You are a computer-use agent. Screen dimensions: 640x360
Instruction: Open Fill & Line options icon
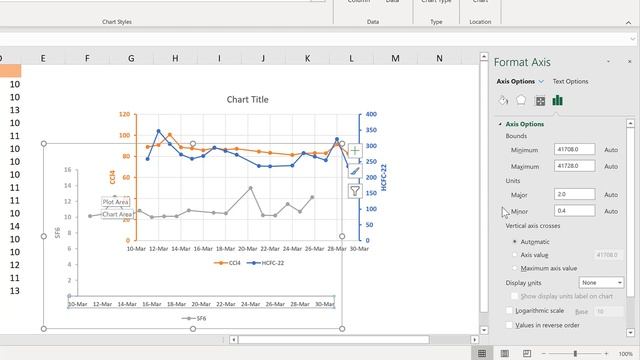pyautogui.click(x=503, y=100)
